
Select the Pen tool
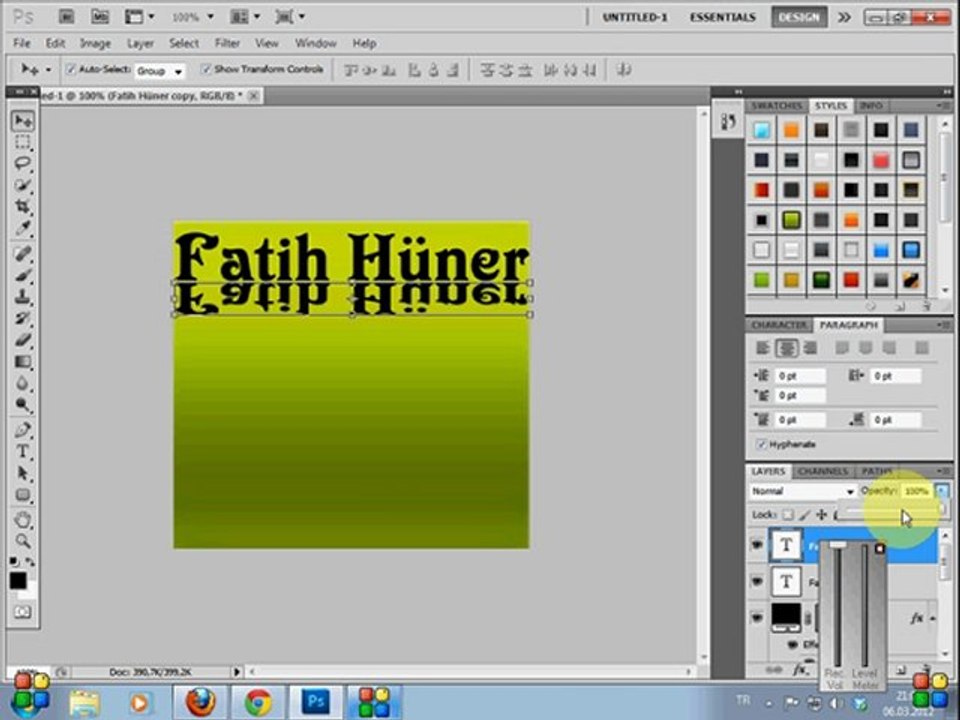[x=23, y=429]
